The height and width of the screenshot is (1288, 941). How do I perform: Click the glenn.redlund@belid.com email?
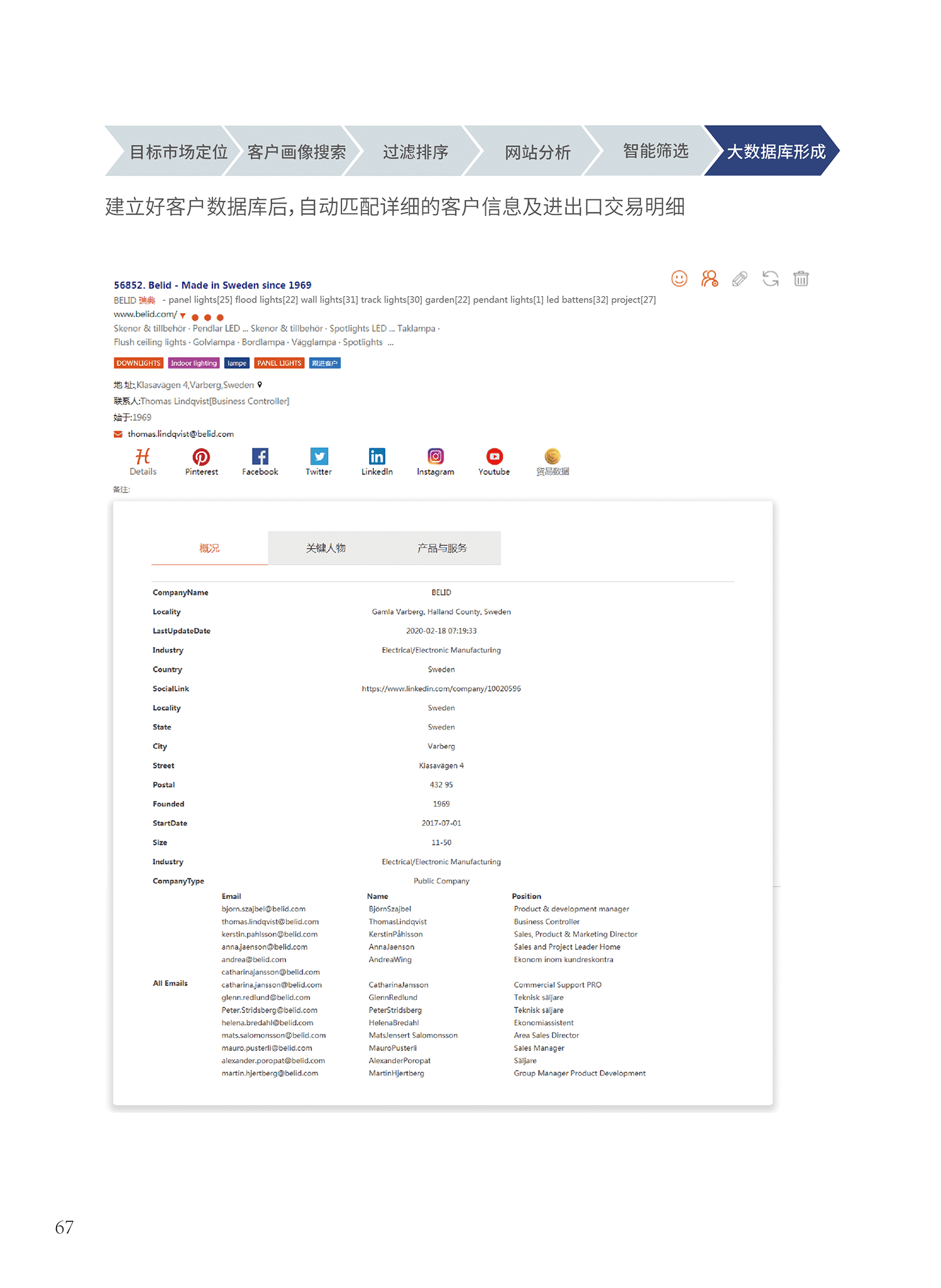[x=266, y=997]
